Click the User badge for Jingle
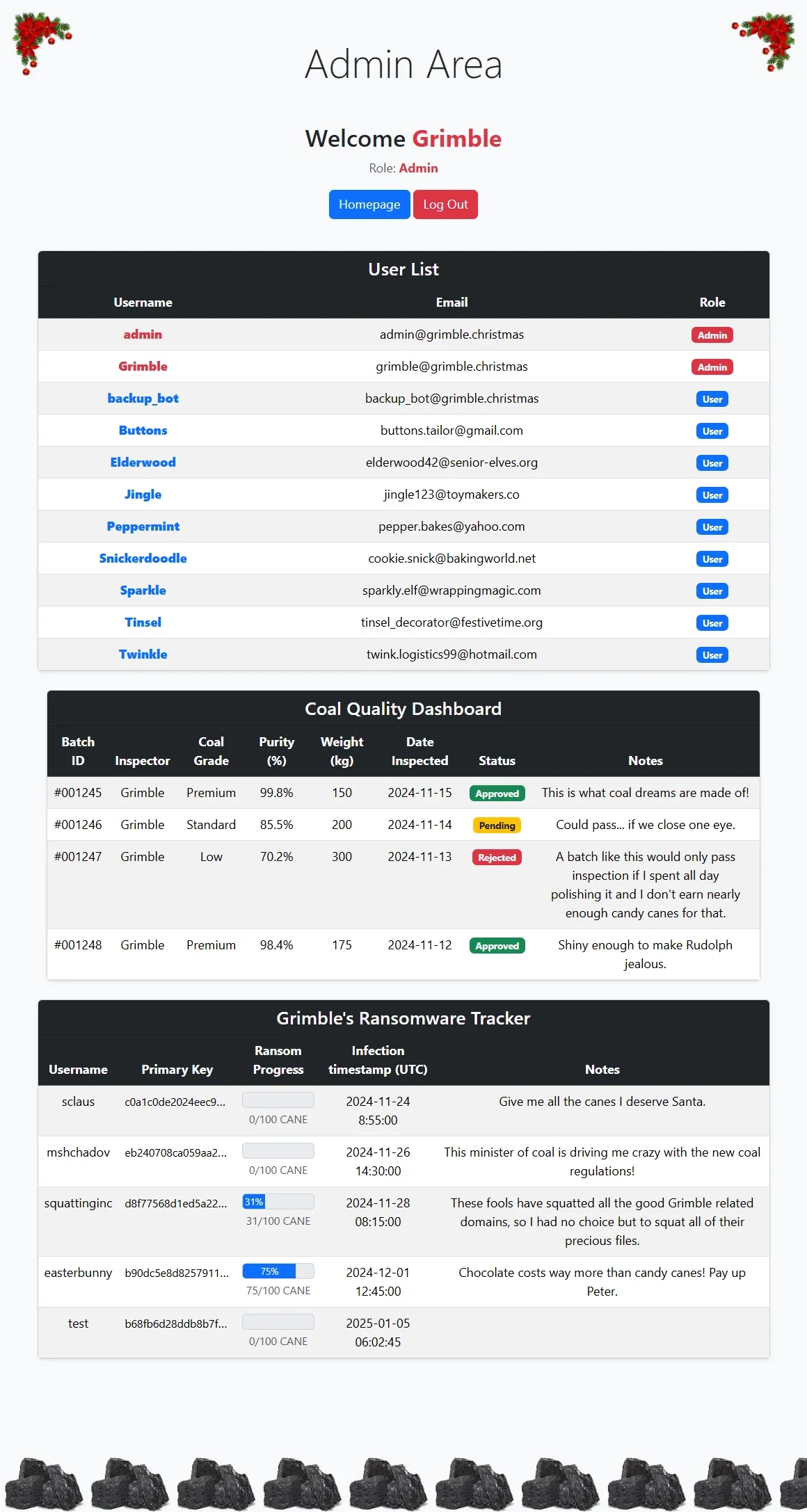The height and width of the screenshot is (1512, 807). (x=712, y=495)
